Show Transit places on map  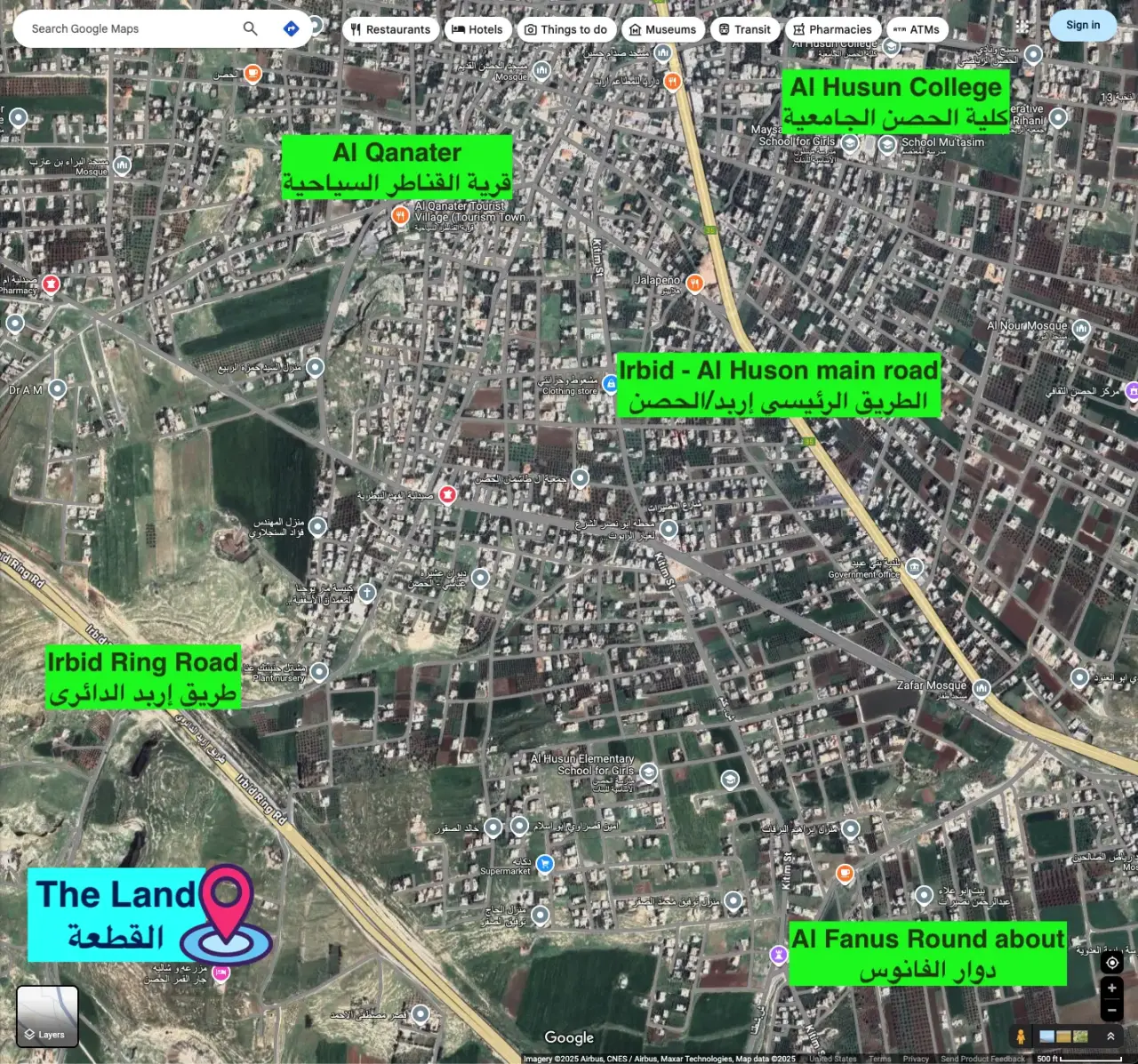[745, 29]
